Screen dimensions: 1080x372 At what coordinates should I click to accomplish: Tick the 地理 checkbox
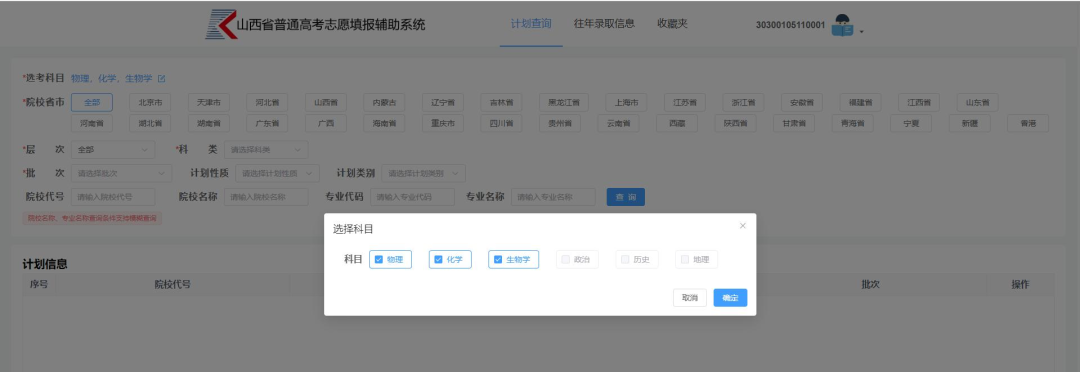[685, 260]
